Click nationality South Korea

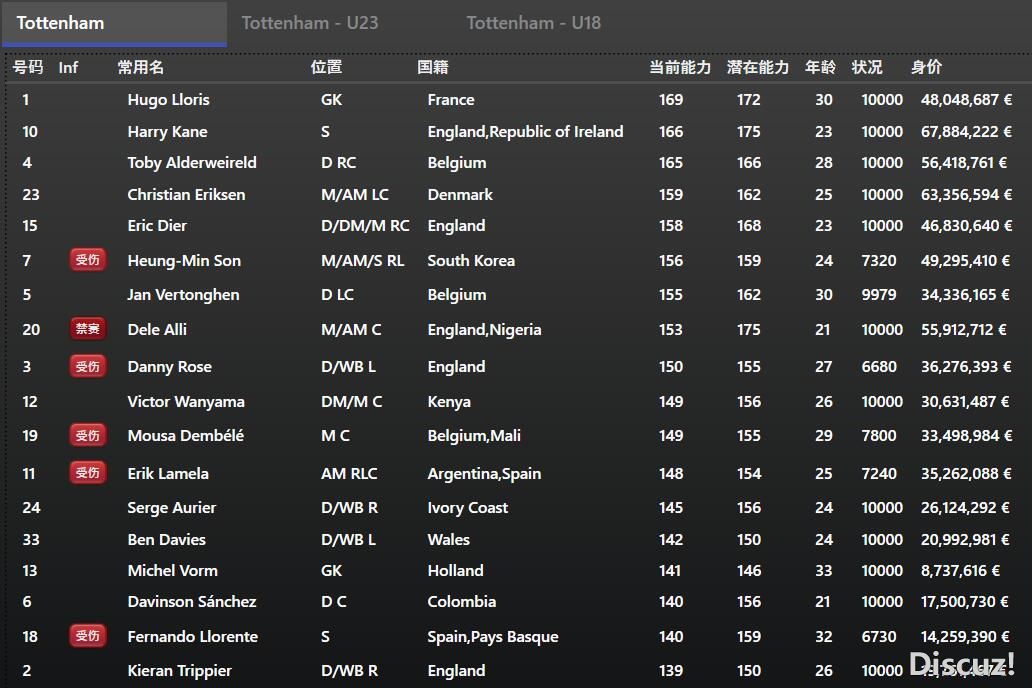coord(471,261)
